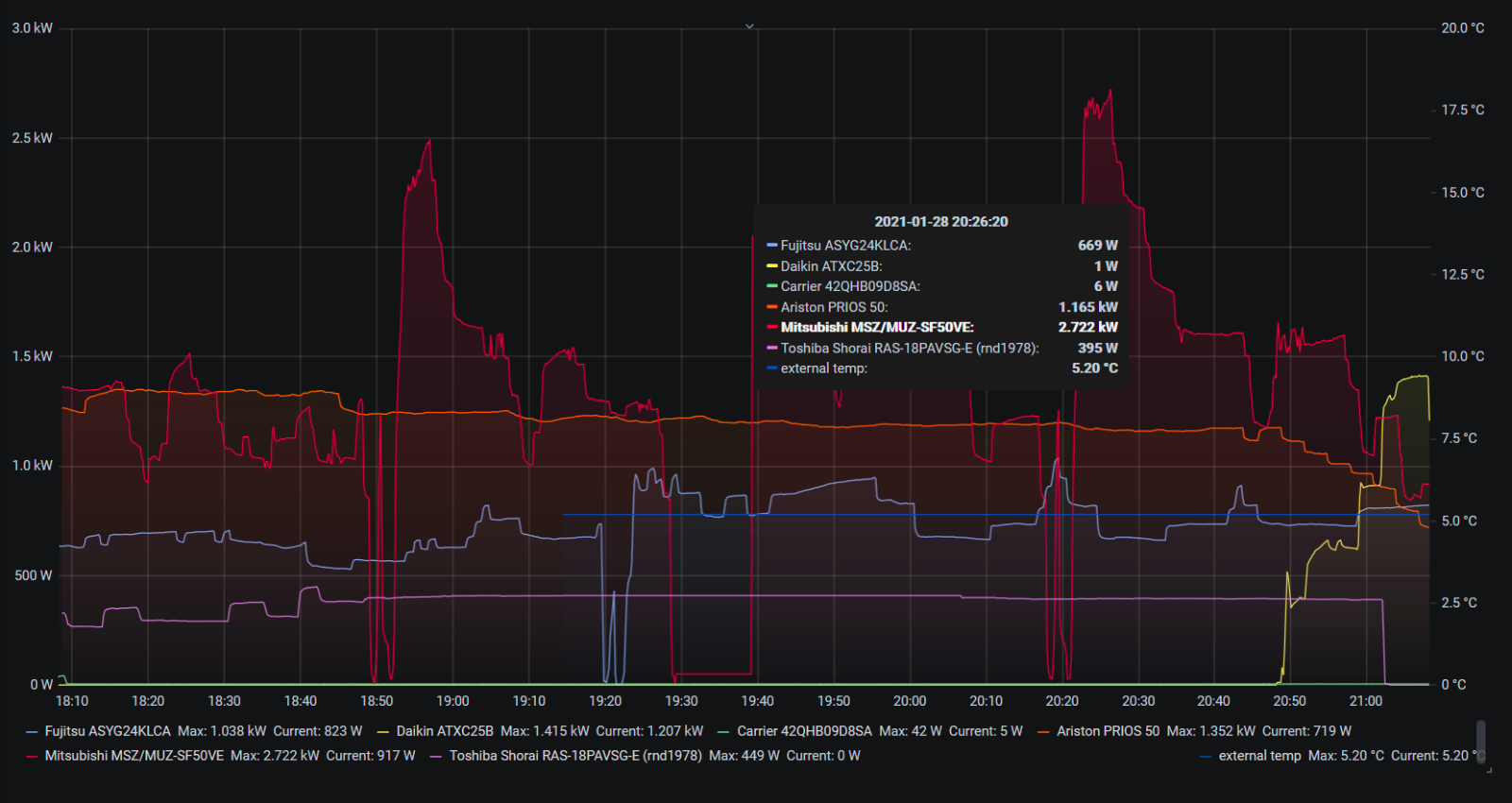Toggle Daikin ATXC25B series via legend label
The width and height of the screenshot is (1512, 803).
pyautogui.click(x=444, y=731)
